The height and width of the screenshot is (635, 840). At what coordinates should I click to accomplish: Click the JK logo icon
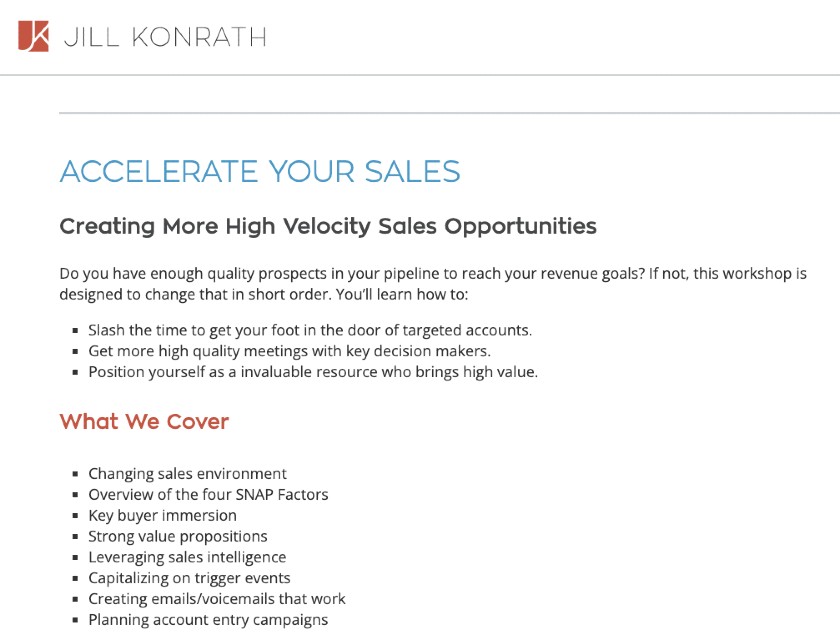(33, 36)
